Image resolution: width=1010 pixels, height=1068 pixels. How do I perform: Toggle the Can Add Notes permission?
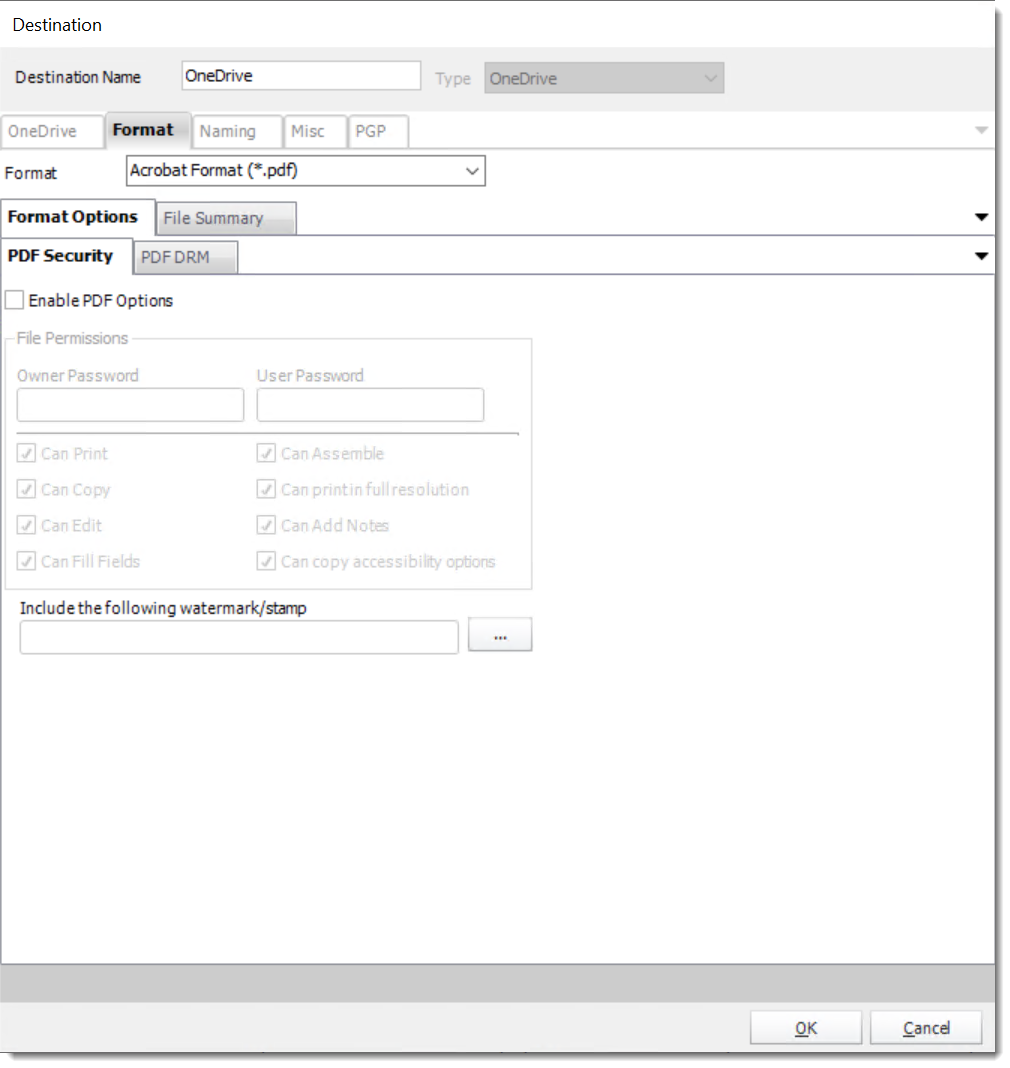pos(266,525)
